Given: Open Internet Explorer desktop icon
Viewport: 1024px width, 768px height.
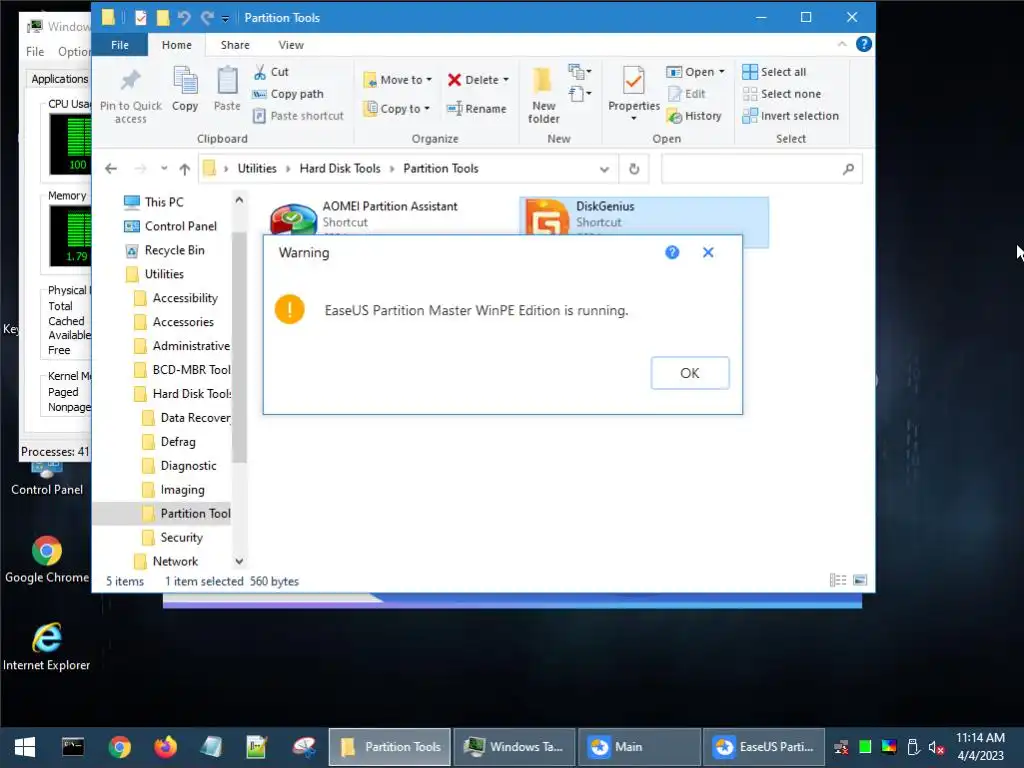Looking at the screenshot, I should coord(46,647).
